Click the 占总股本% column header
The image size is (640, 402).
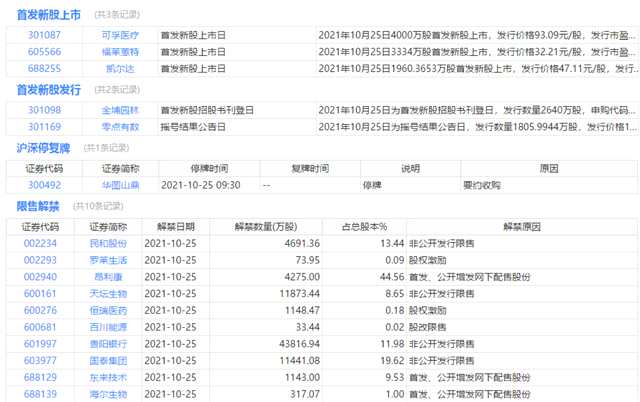[364, 227]
